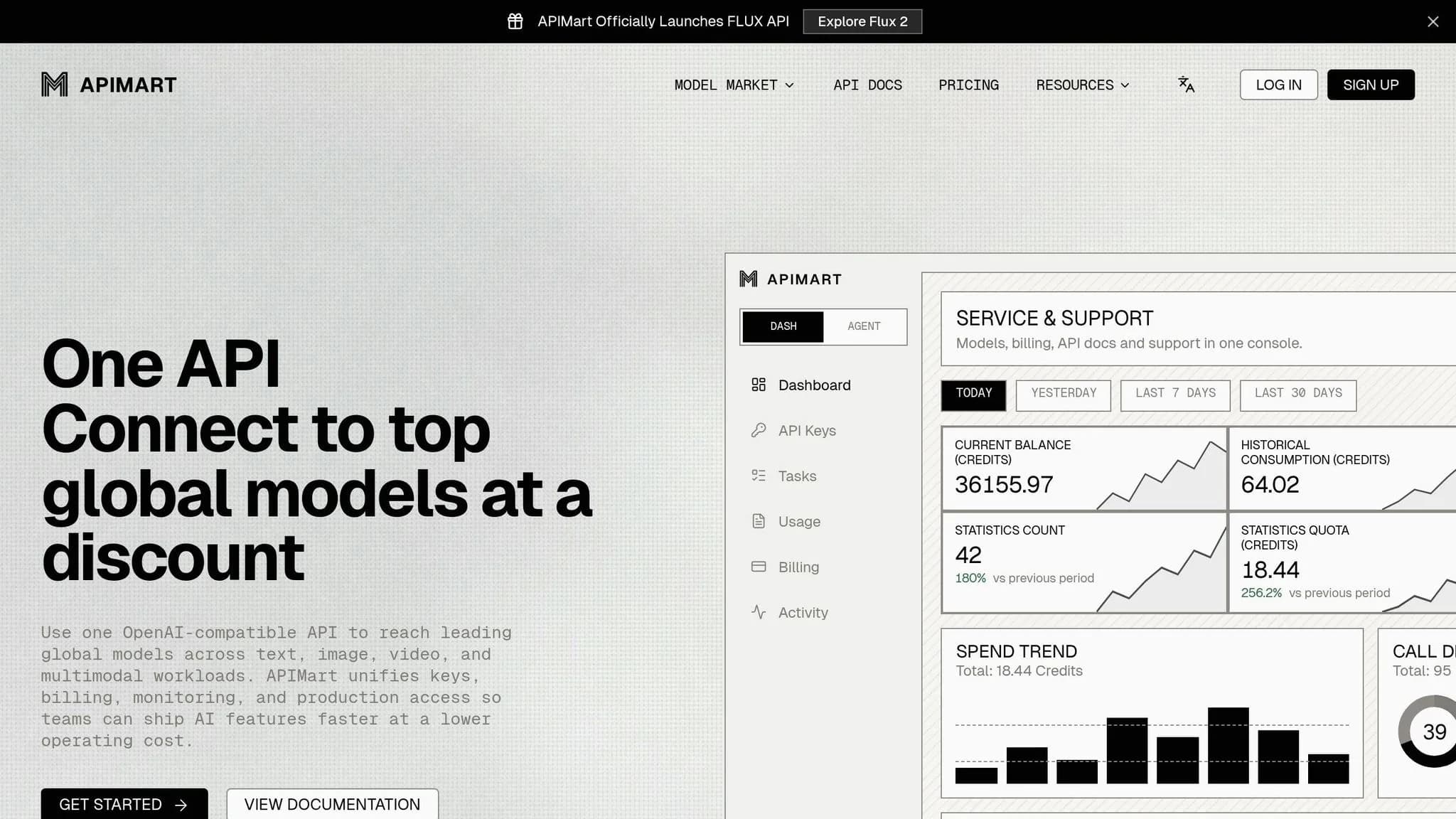This screenshot has height=819, width=1456.
Task: Click the APIMART logo in the header
Action: (x=109, y=85)
